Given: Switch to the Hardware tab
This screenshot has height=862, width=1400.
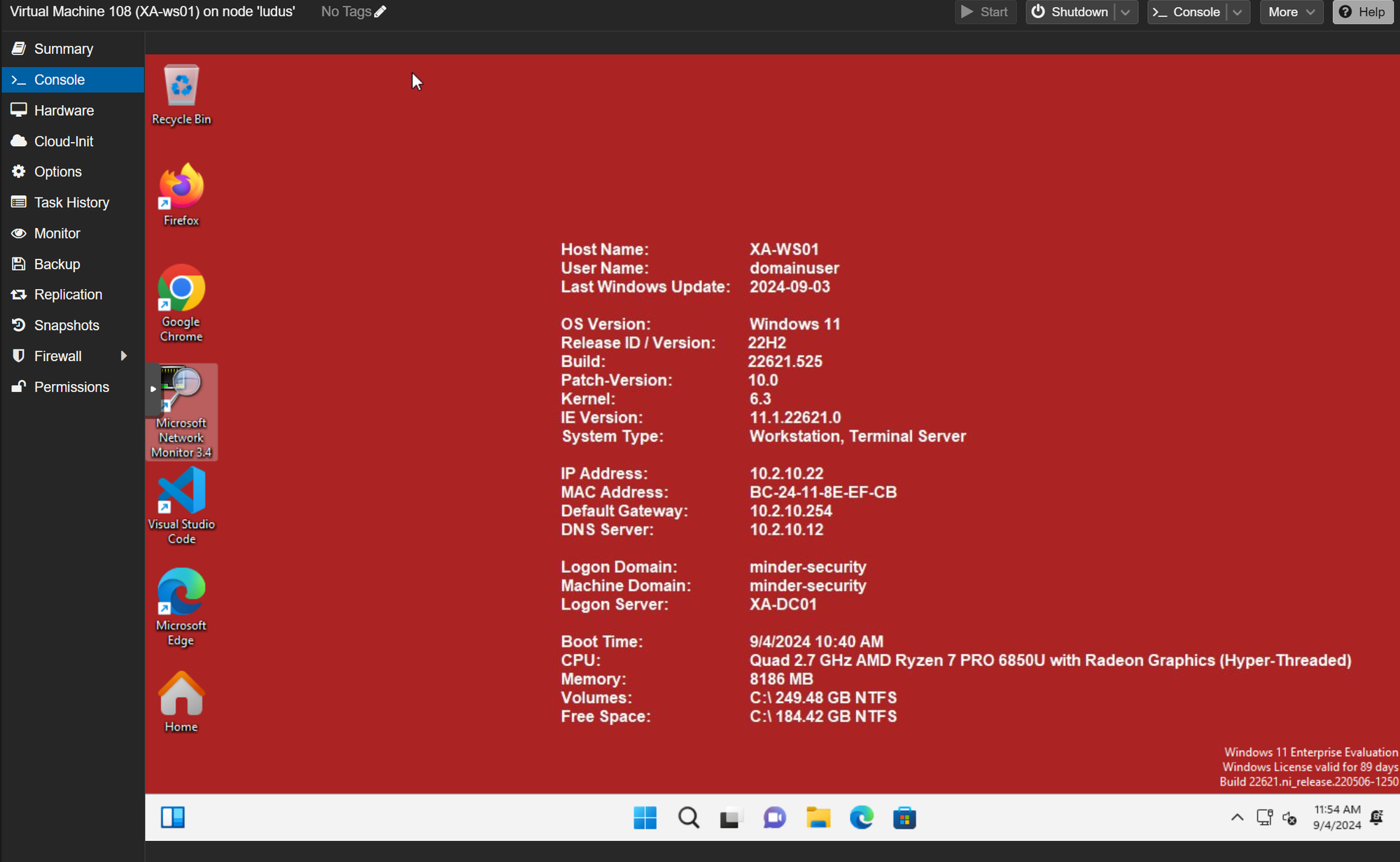Looking at the screenshot, I should coord(64,111).
